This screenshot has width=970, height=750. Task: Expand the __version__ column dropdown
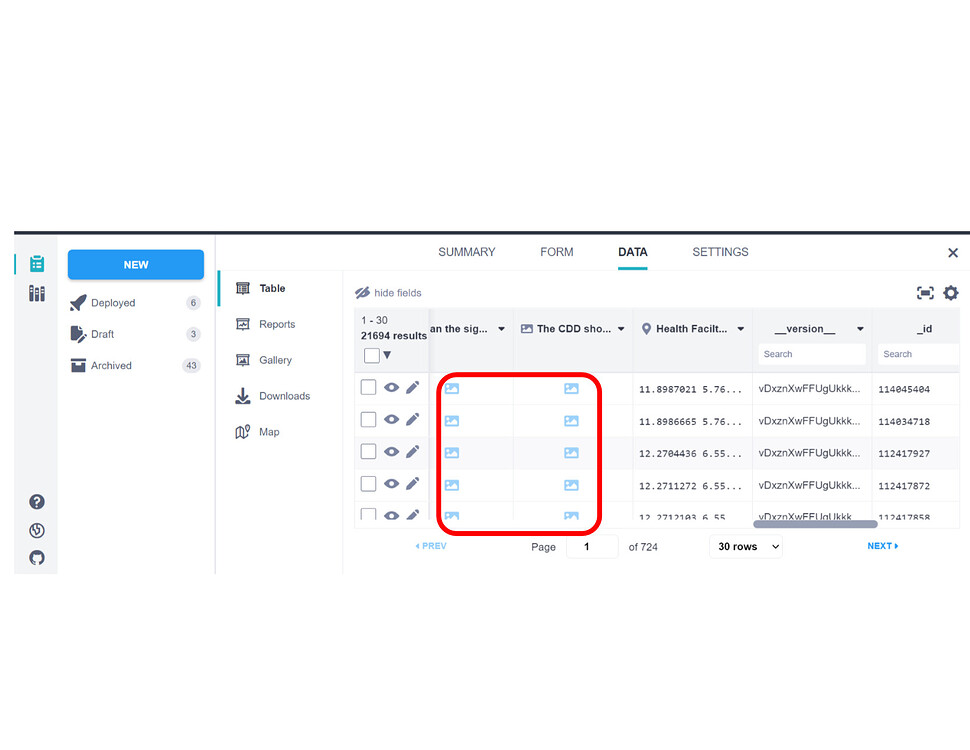click(x=860, y=327)
